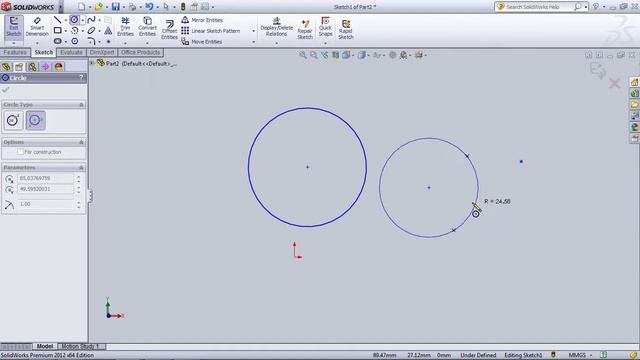This screenshot has width=640, height=360.
Task: Switch to the DimXpert tab
Action: (102, 52)
